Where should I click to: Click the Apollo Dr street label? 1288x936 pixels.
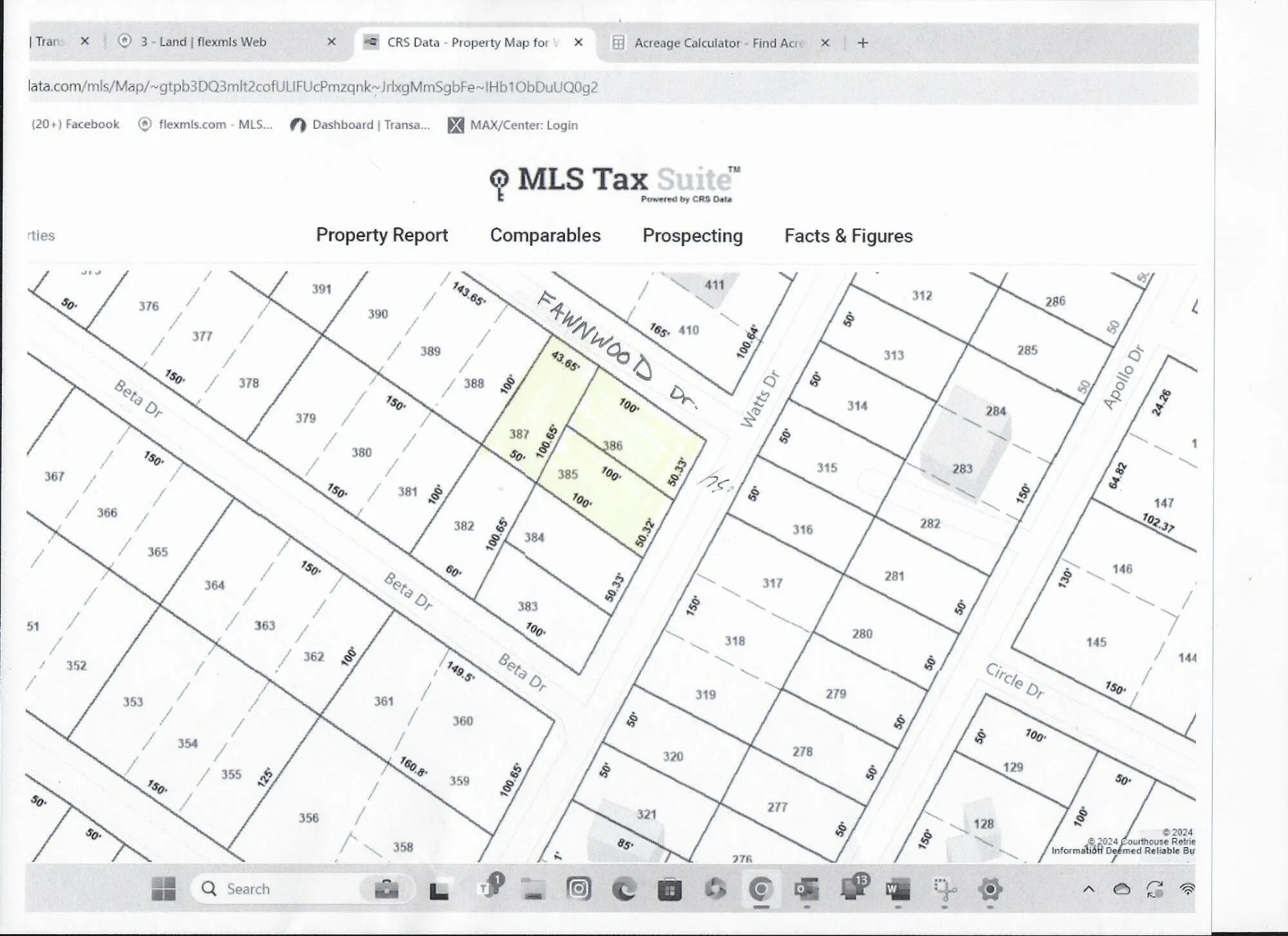1123,377
